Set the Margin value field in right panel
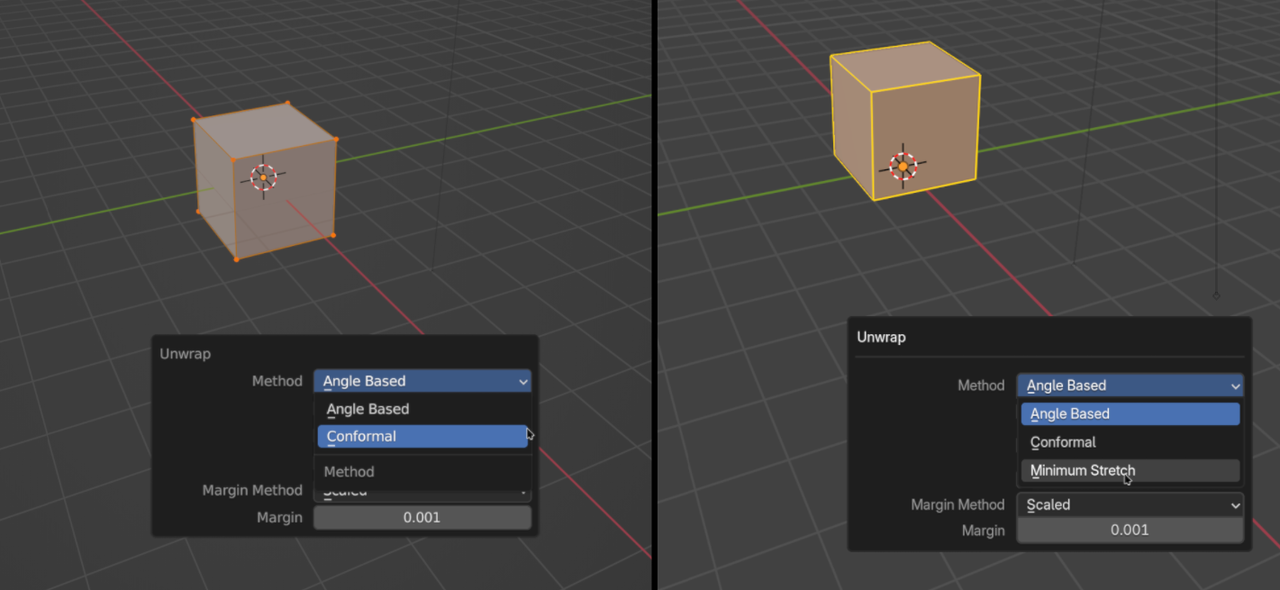 coord(1130,530)
